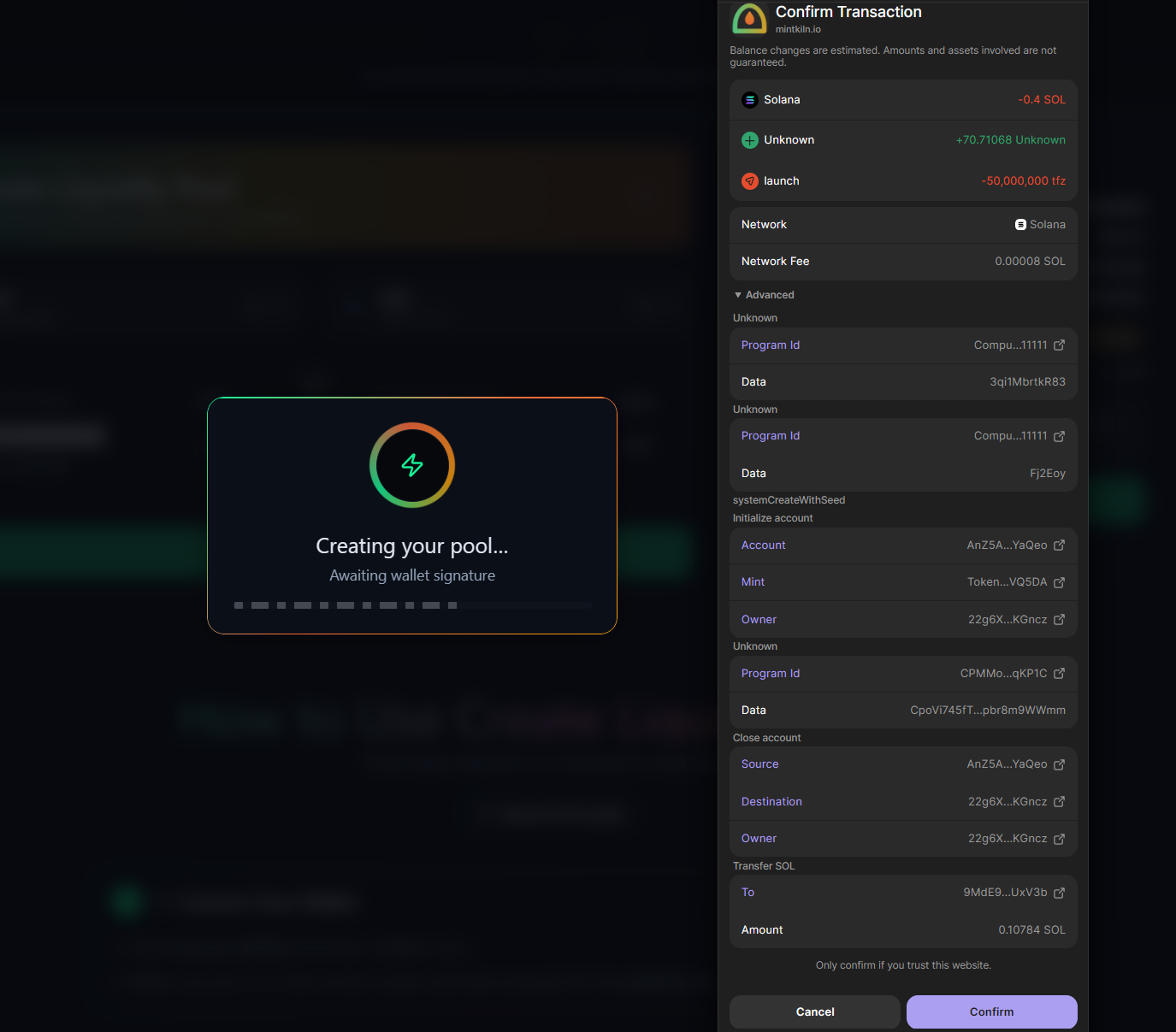This screenshot has width=1176, height=1032.
Task: Open external link for recipient 9MdE9...UxV3b
Action: [1059, 893]
